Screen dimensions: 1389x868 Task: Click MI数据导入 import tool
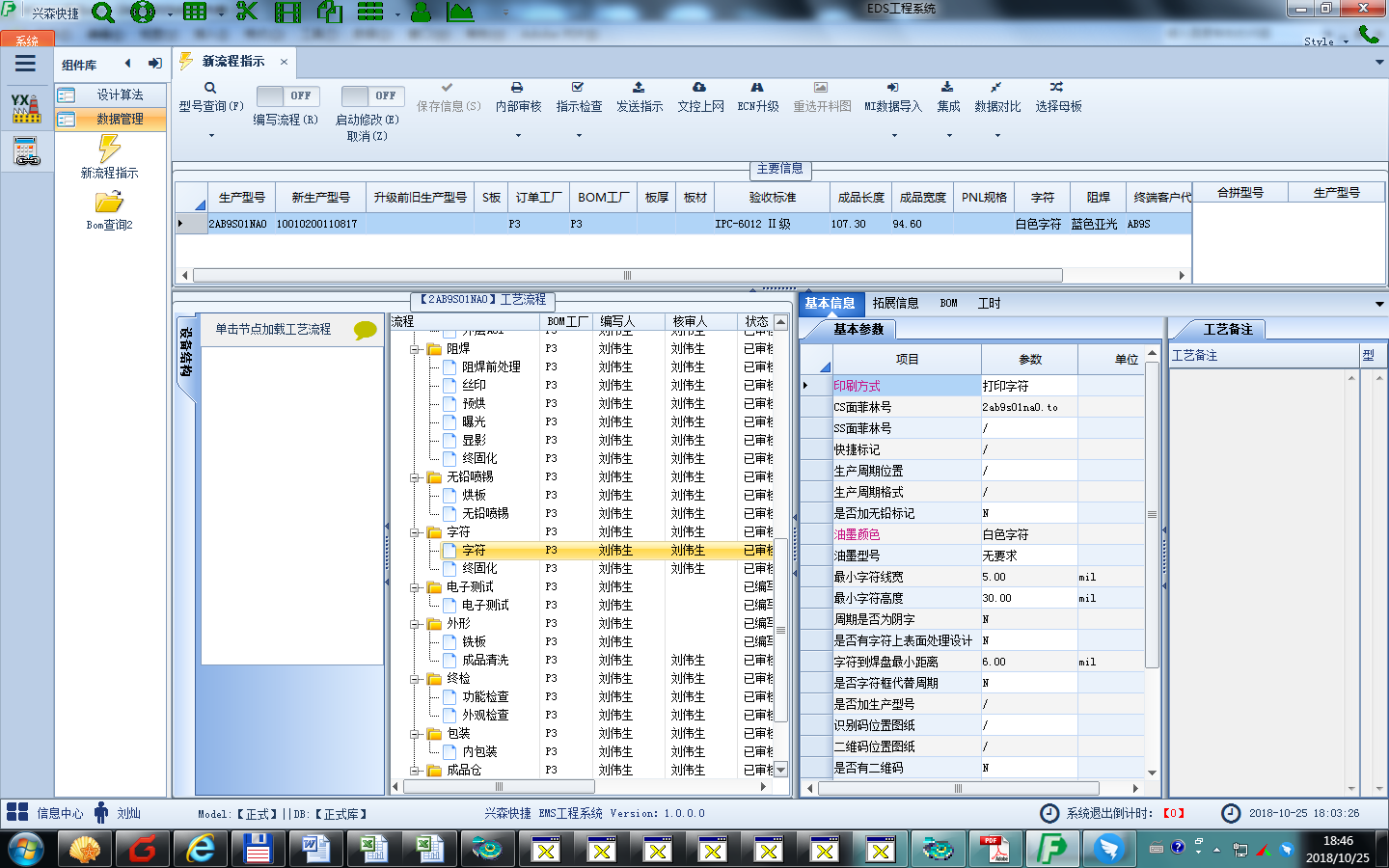click(x=892, y=97)
